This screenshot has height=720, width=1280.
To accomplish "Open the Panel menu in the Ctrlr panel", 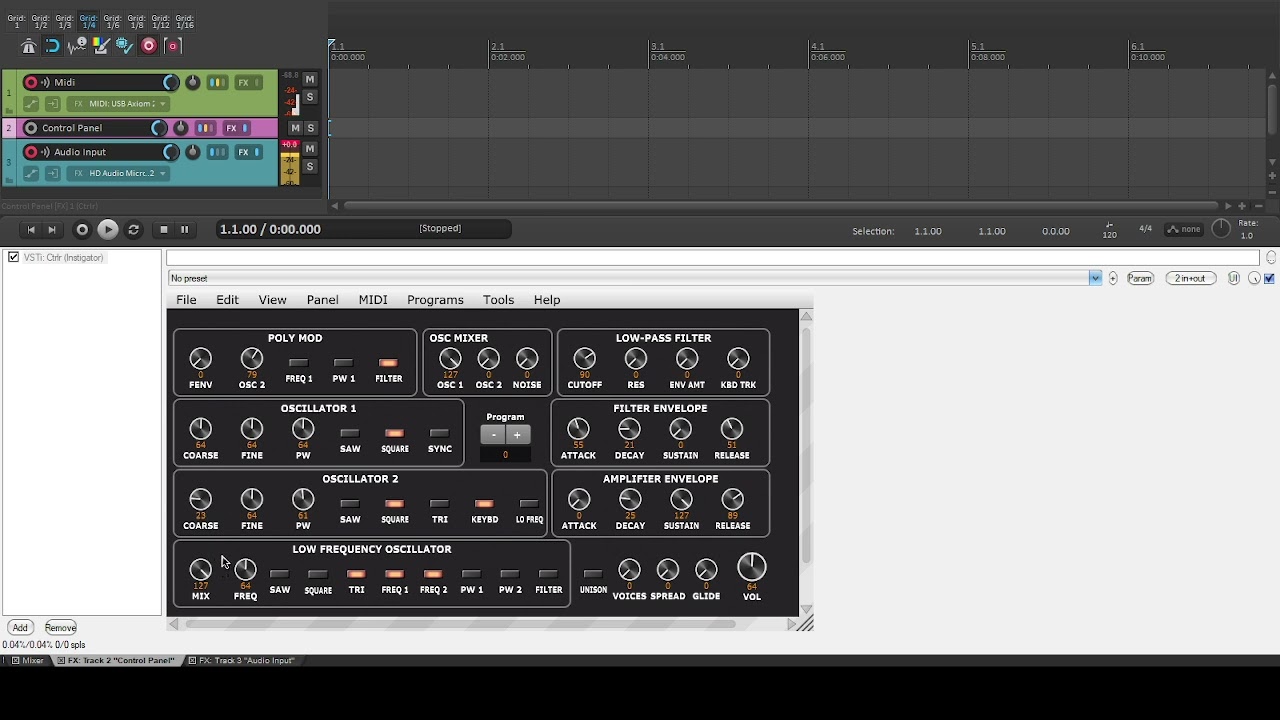I will [322, 300].
